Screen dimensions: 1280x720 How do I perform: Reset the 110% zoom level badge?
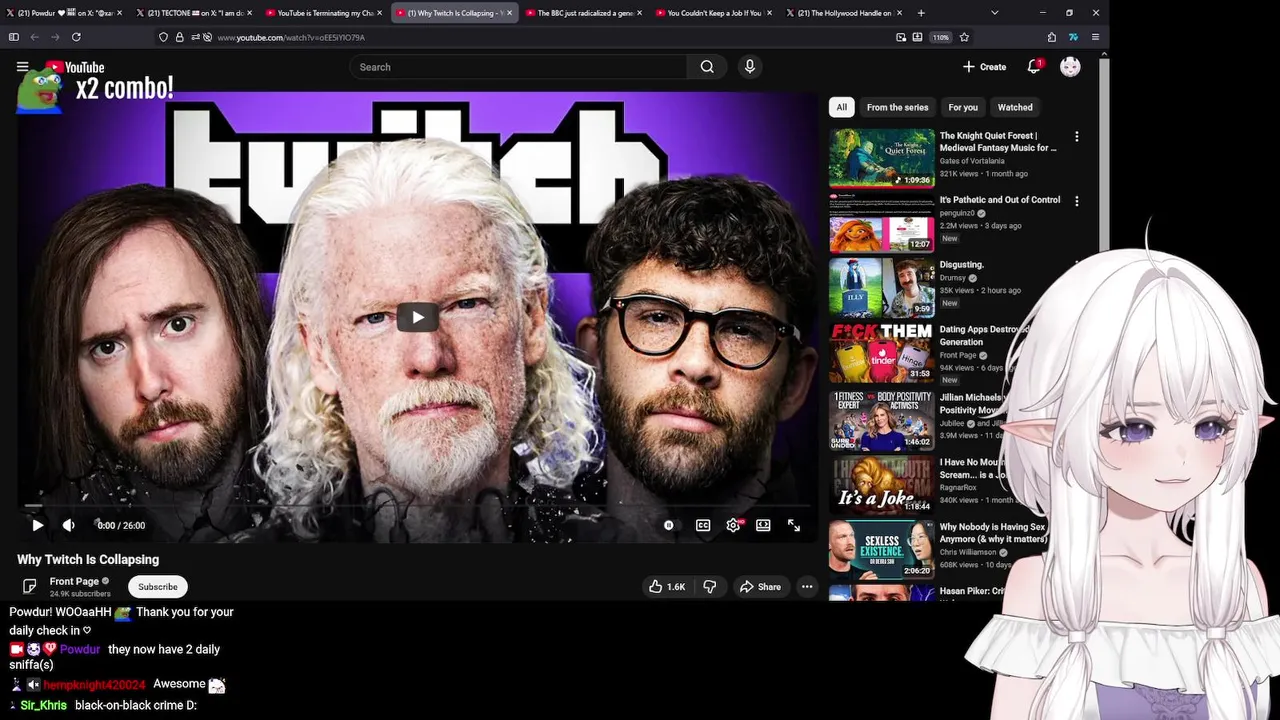click(x=940, y=37)
